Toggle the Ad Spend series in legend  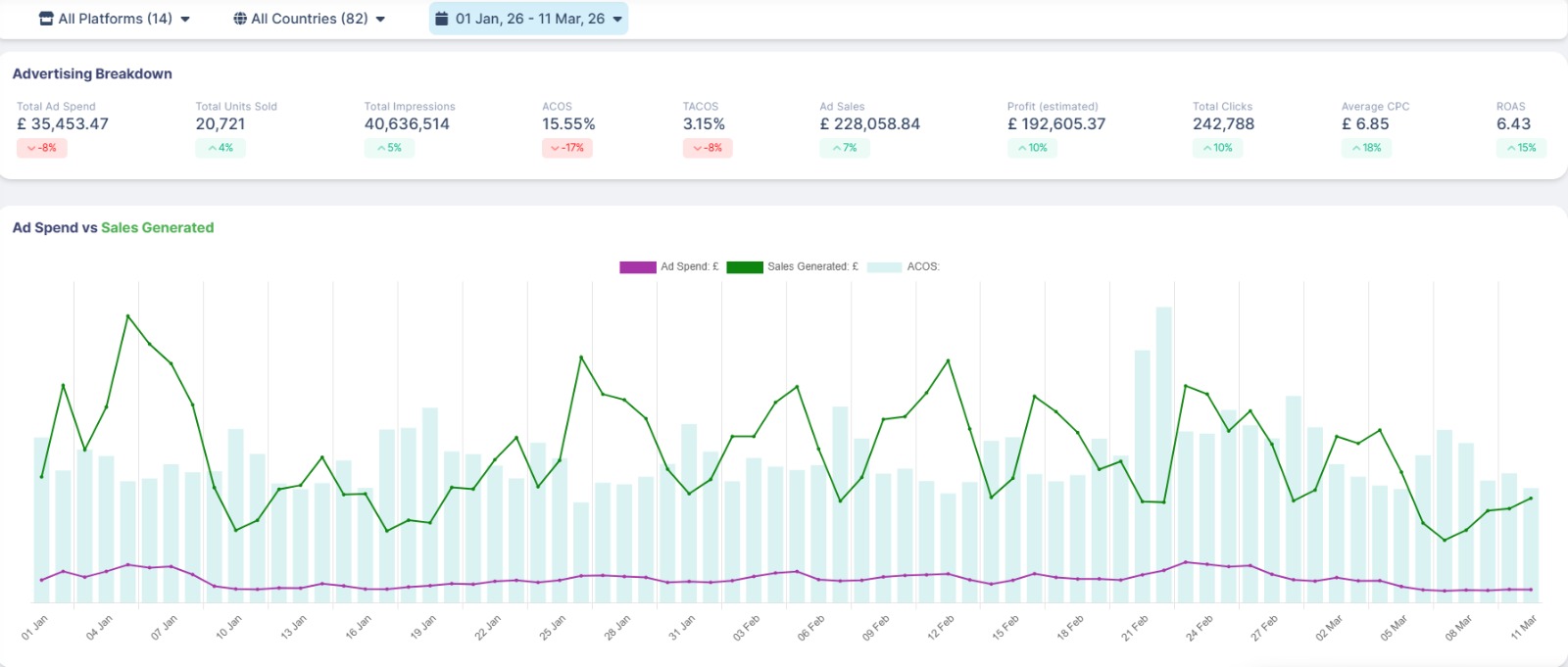(689, 266)
